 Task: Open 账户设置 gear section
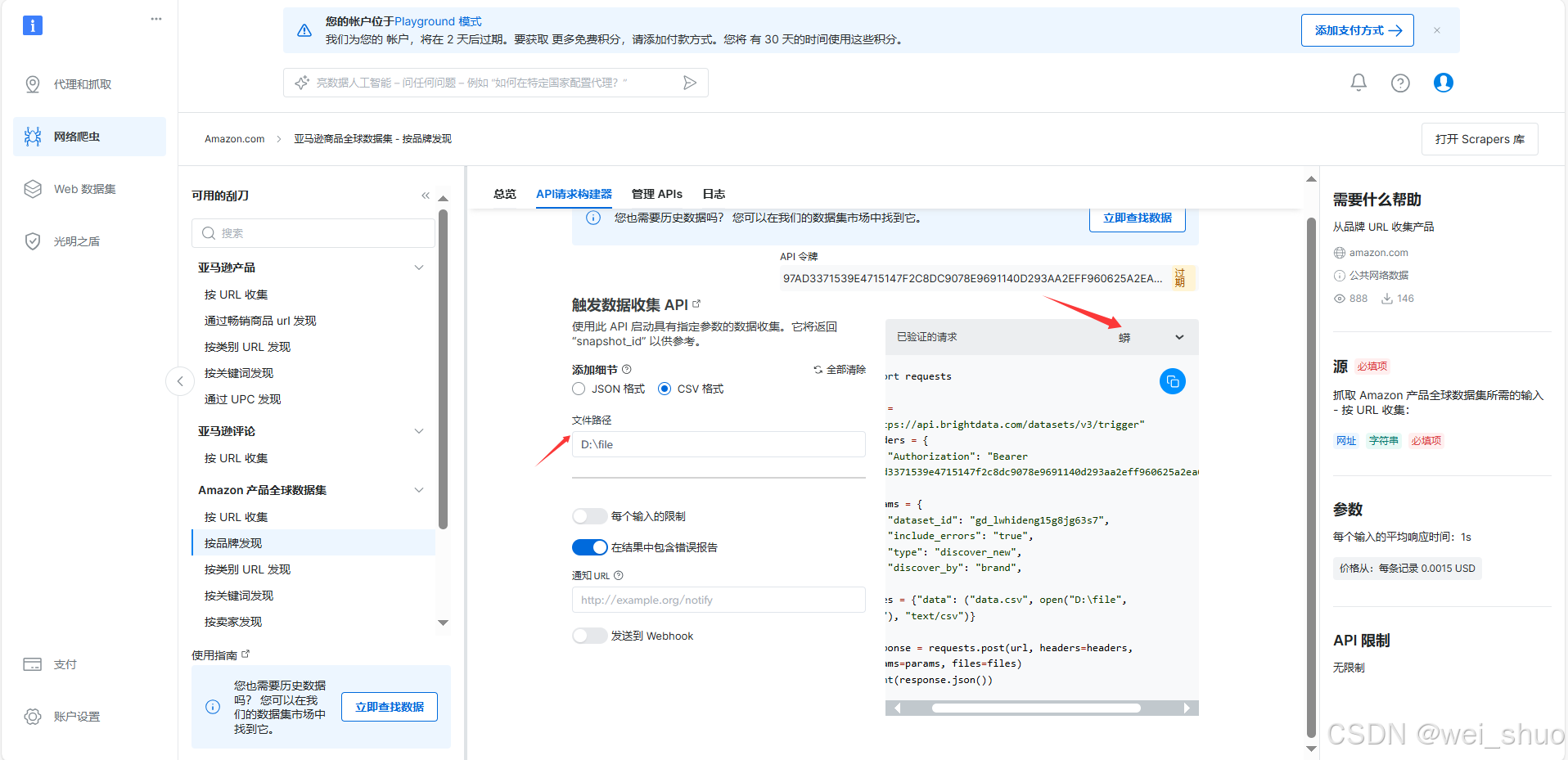[90, 717]
